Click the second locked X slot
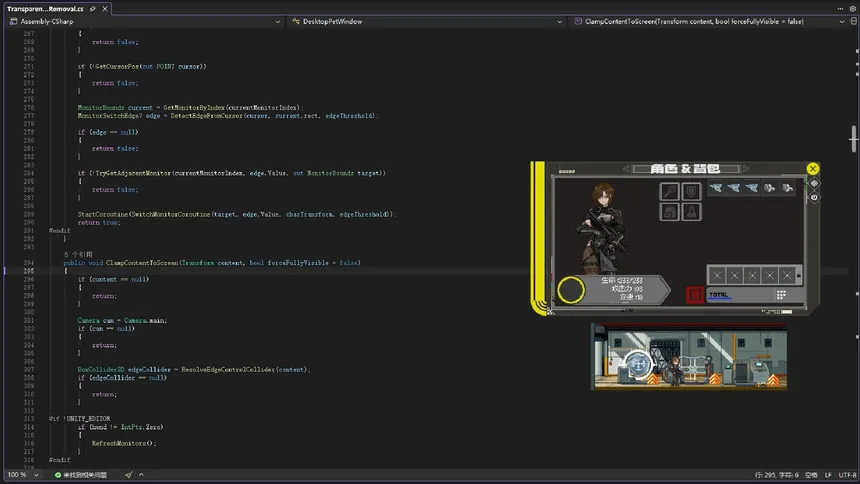Screen dimensions: 860x484 (x=734, y=275)
